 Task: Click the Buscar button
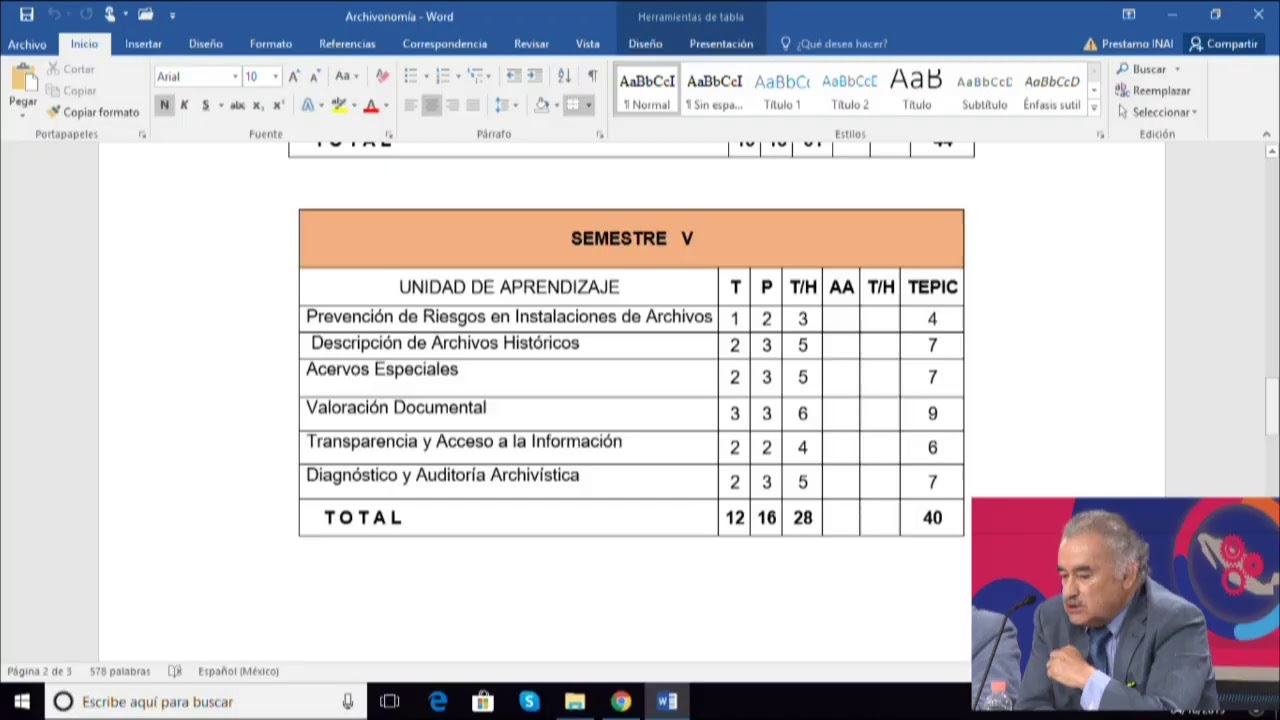1148,69
